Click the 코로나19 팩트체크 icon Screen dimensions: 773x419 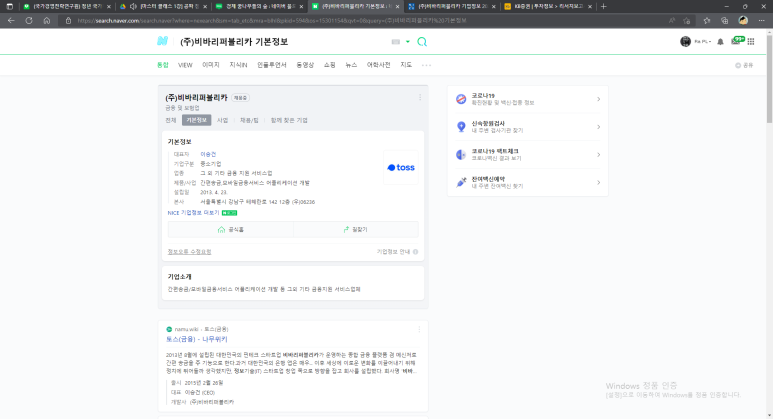point(461,155)
